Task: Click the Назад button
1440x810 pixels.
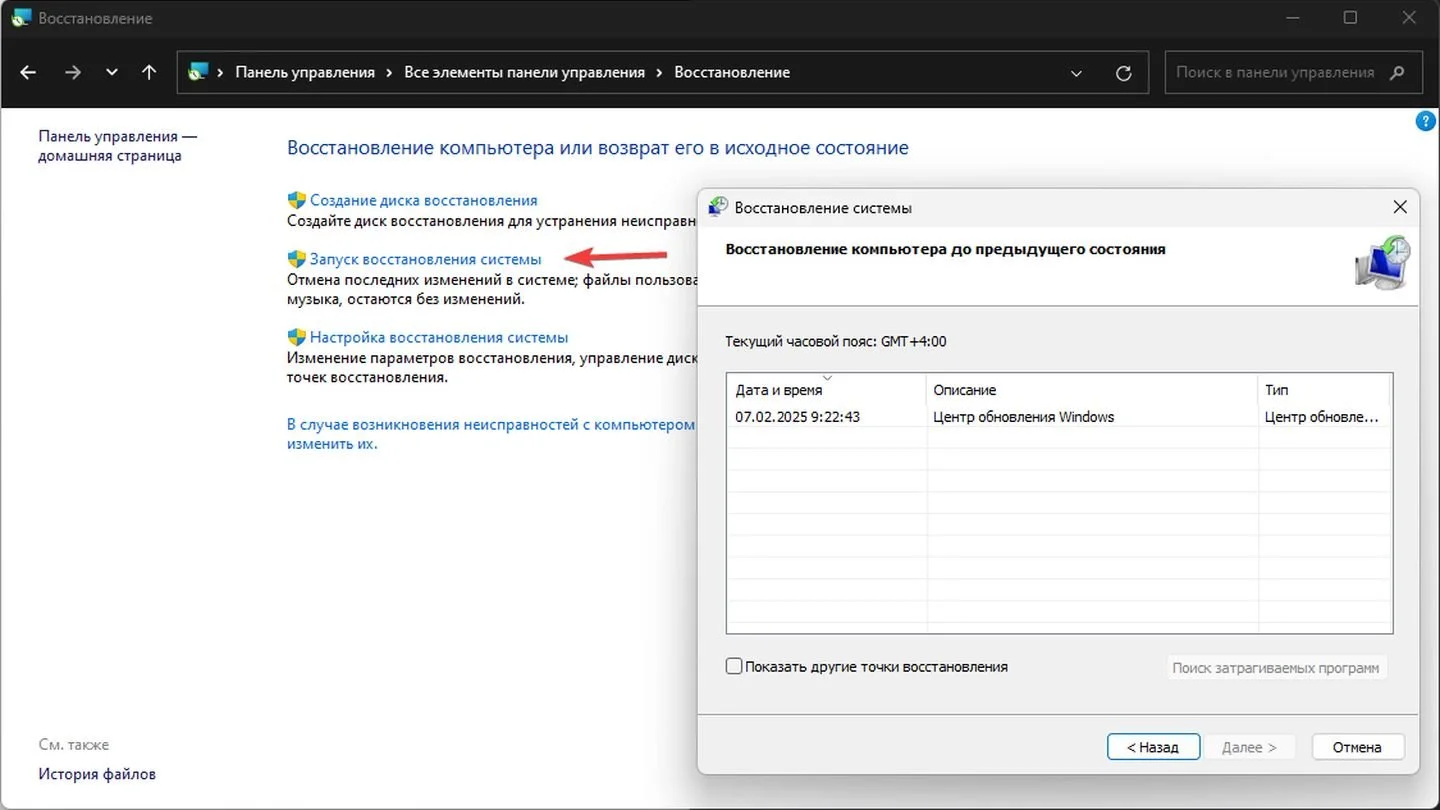Action: 1152,747
